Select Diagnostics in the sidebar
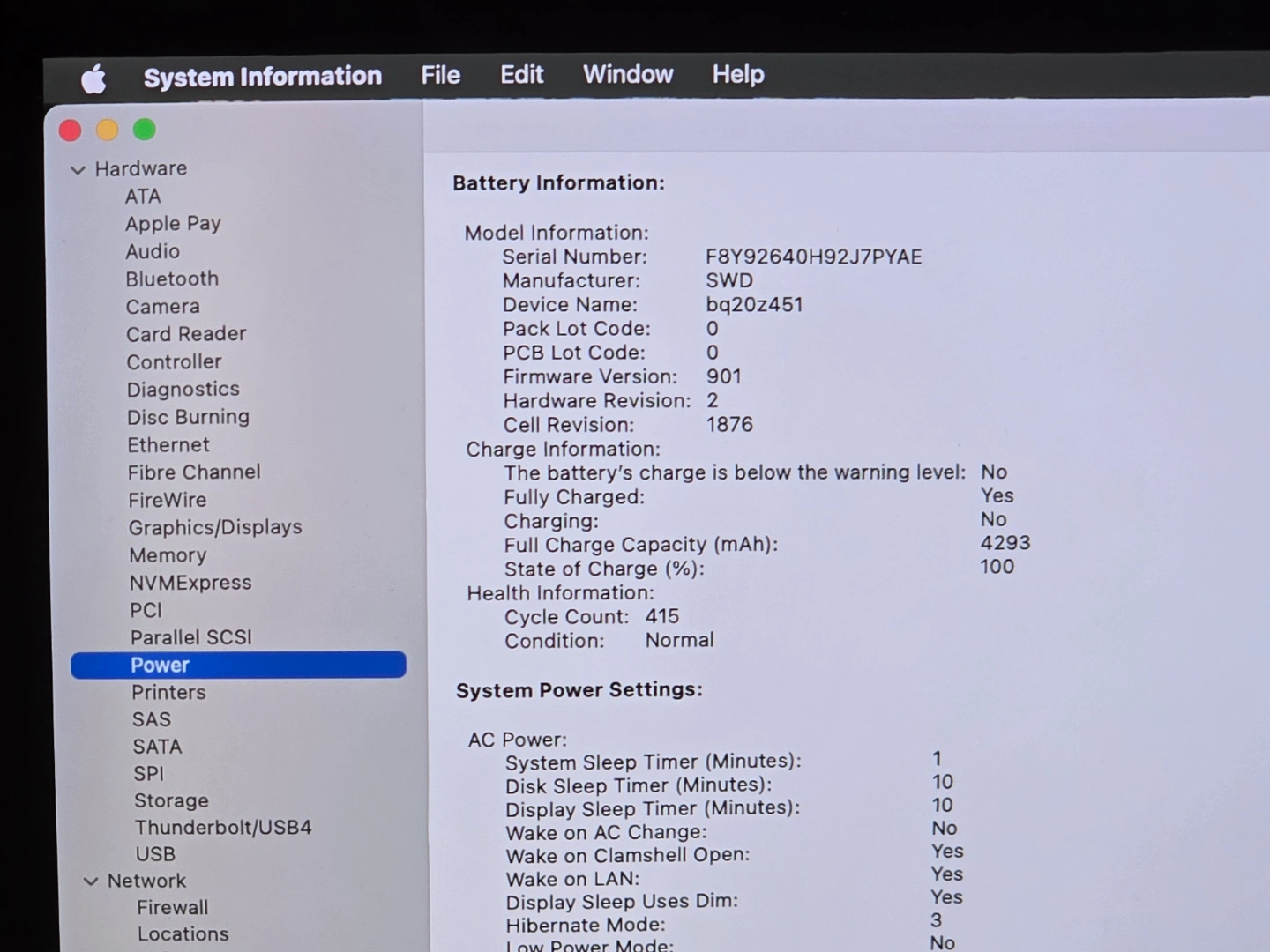Image resolution: width=1270 pixels, height=952 pixels. click(x=183, y=390)
